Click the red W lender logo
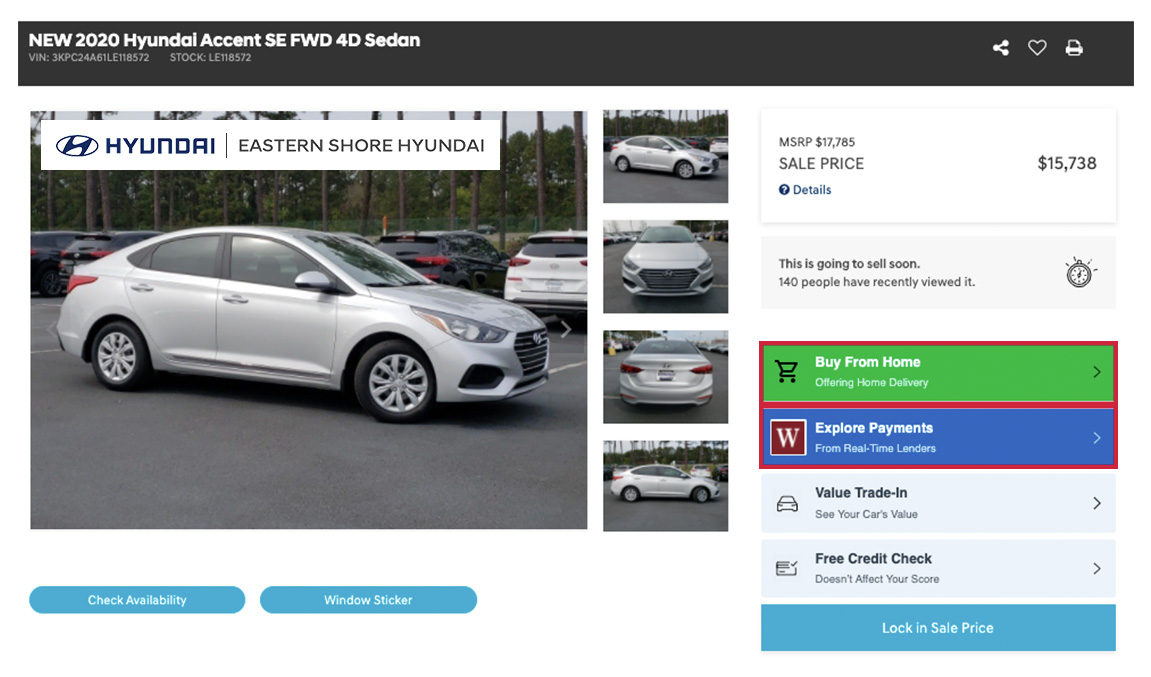The height and width of the screenshot is (677, 1151). pos(788,438)
